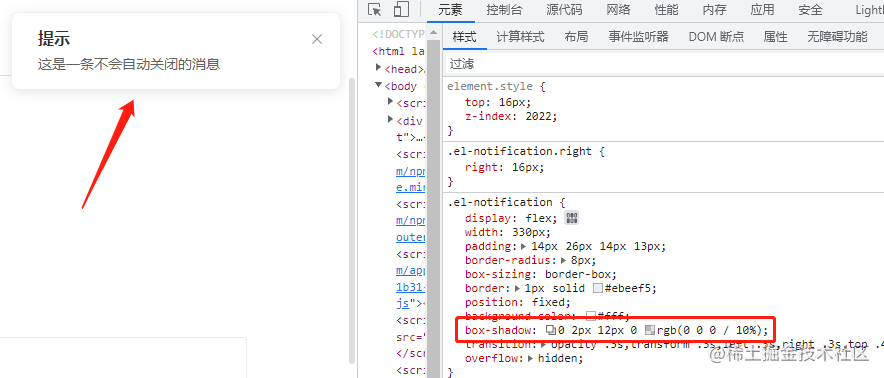Click the 提示 notification title
The image size is (884, 378).
[x=54, y=39]
